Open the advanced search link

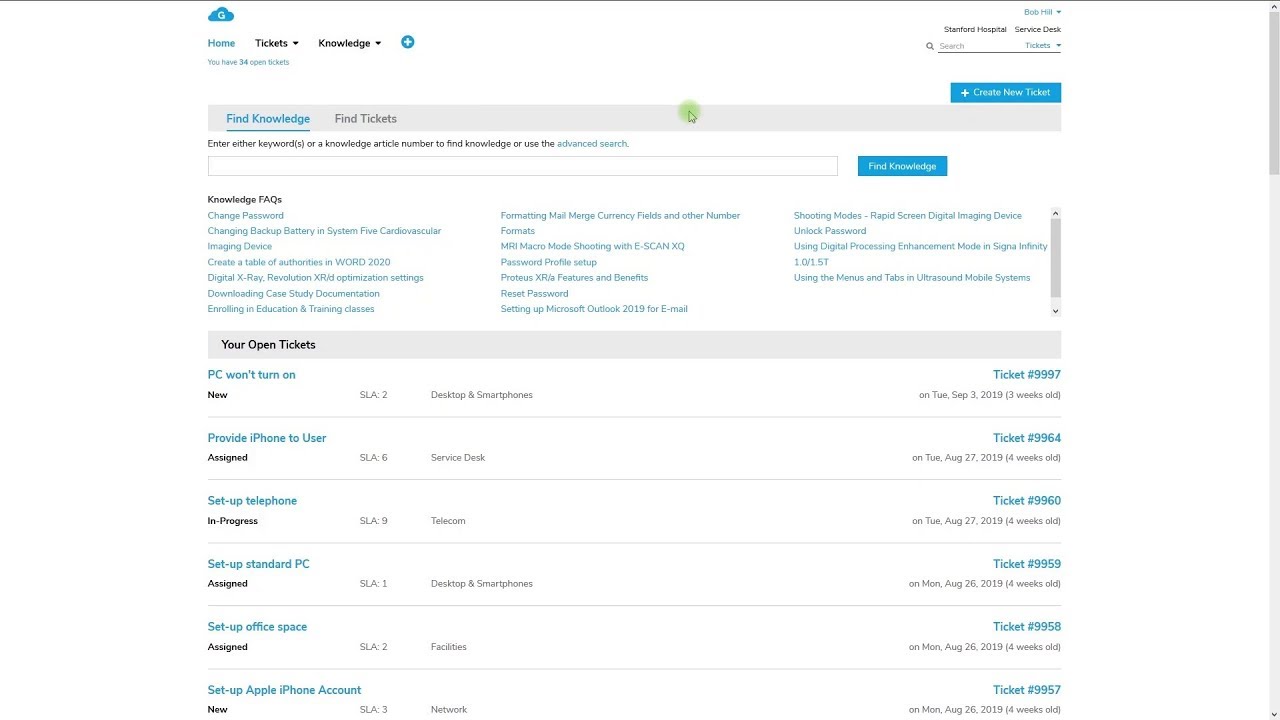tap(592, 144)
